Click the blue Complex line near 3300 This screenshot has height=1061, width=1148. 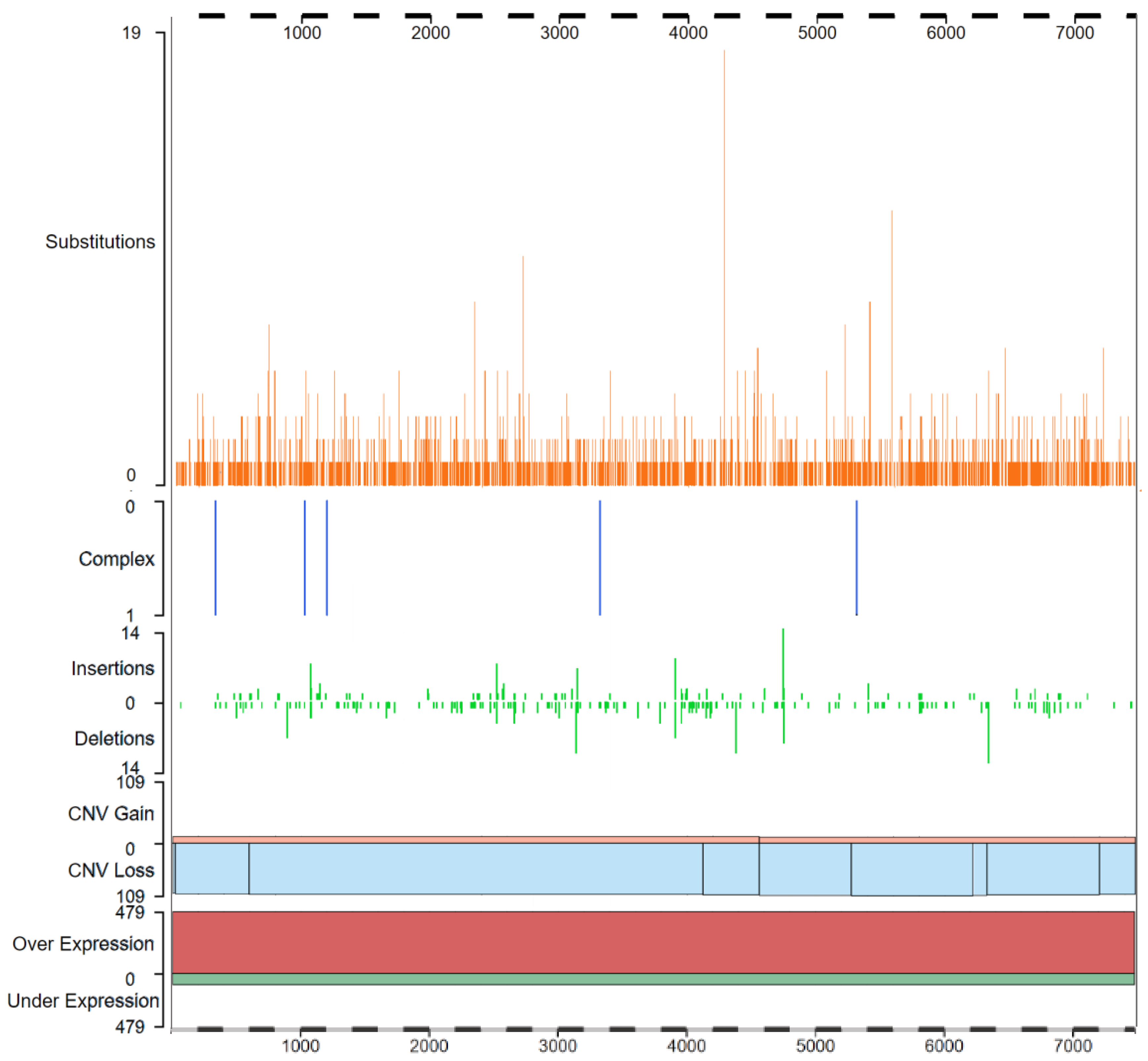600,558
